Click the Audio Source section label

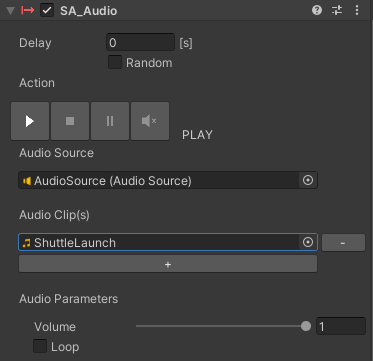point(56,153)
